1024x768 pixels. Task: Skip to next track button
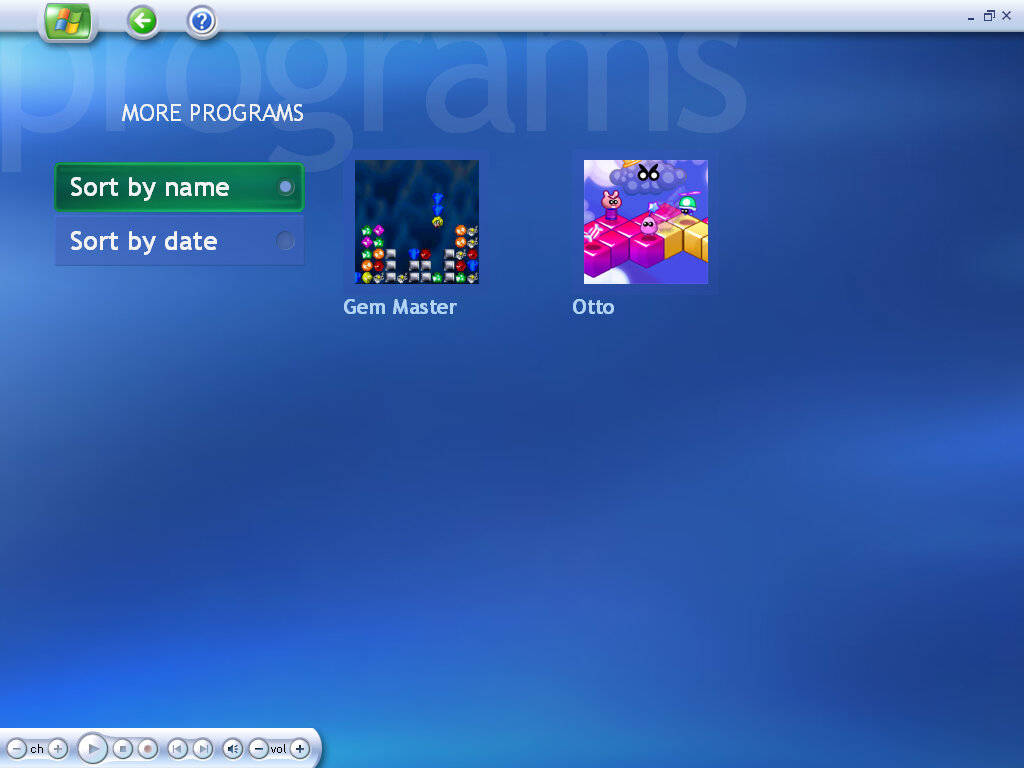(202, 749)
